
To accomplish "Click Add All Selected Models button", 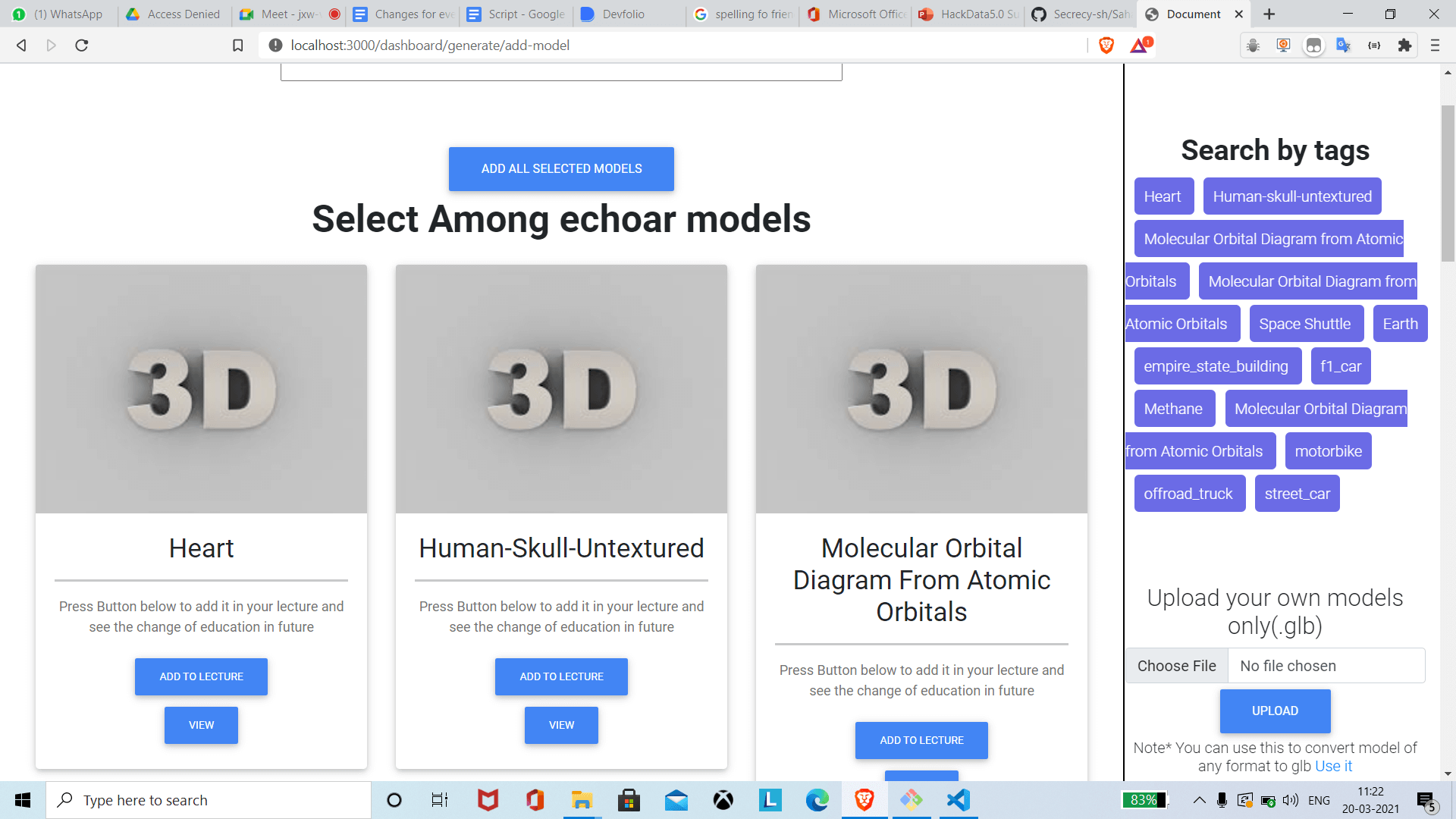I will [561, 168].
